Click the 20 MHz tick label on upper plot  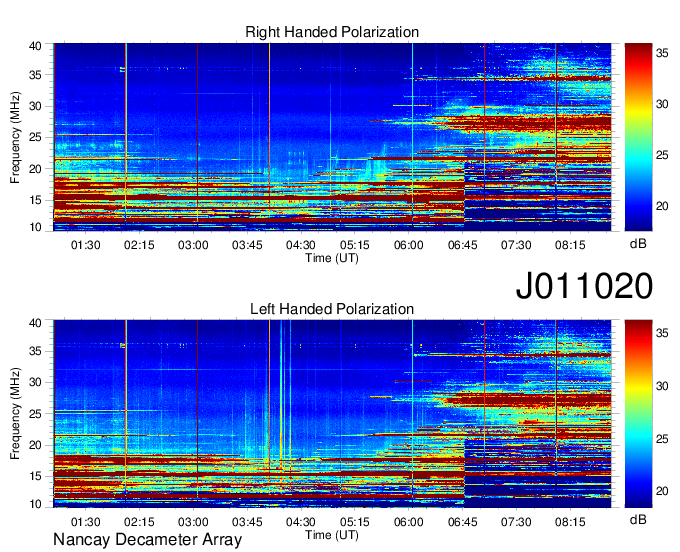(x=35, y=169)
